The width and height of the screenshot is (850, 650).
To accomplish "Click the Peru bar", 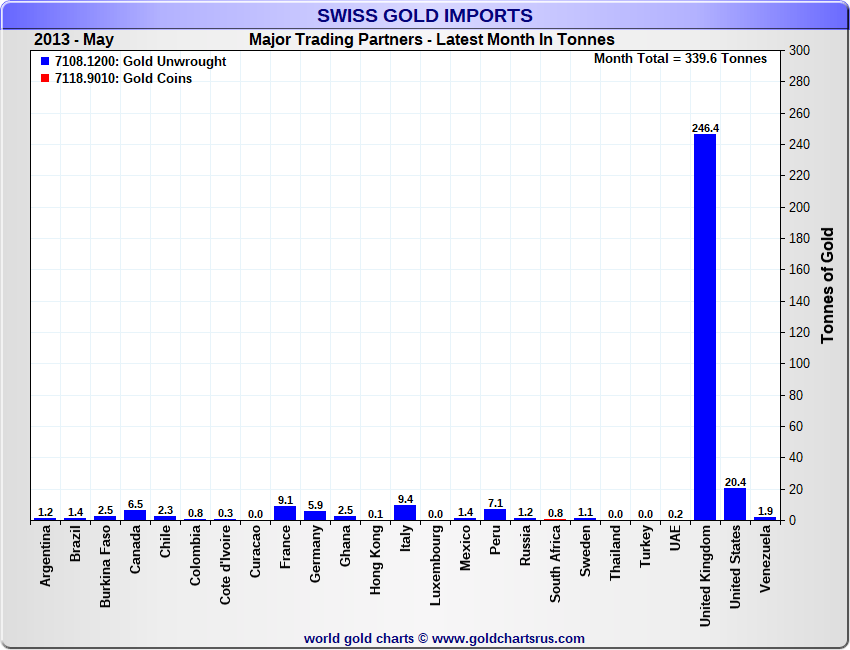I will 494,514.
